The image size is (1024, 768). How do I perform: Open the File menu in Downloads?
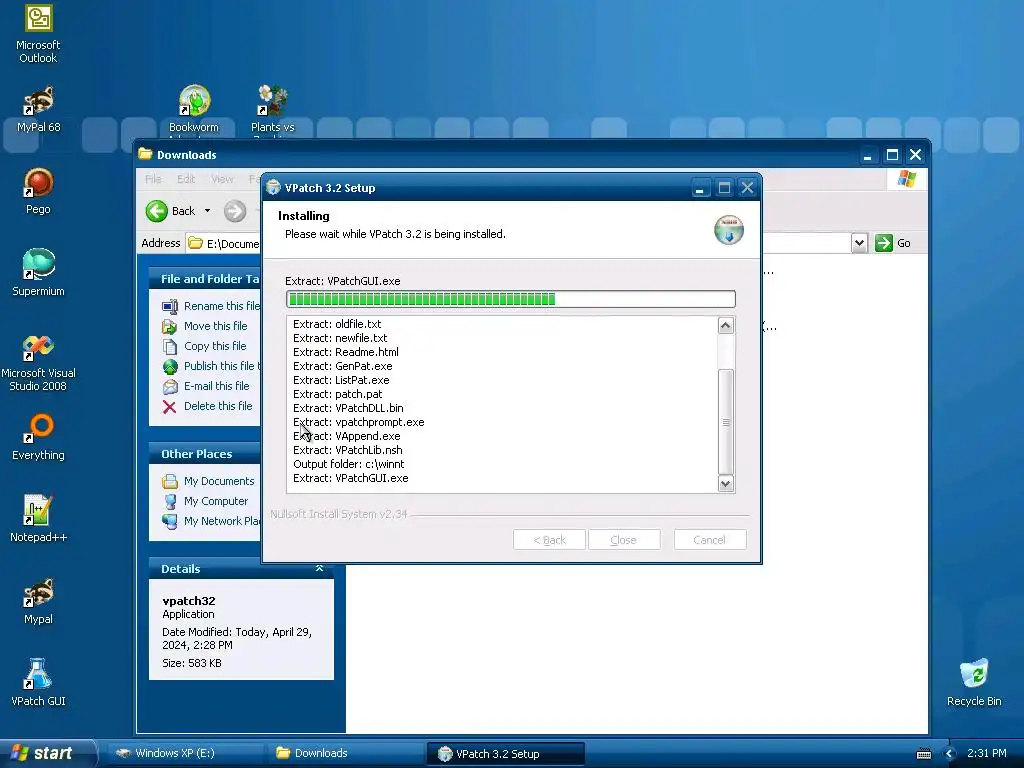pos(153,179)
